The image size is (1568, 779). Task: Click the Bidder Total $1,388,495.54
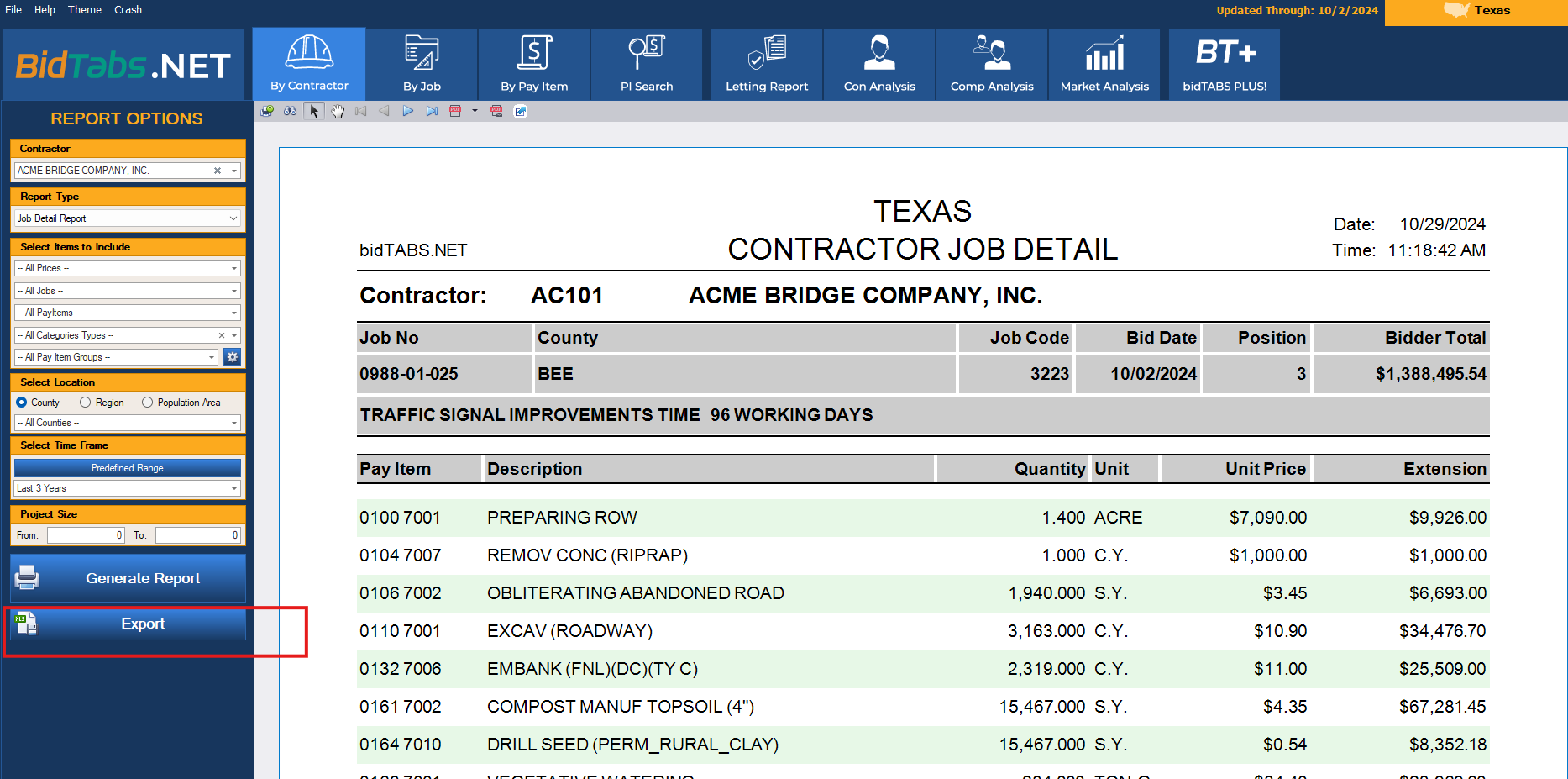pyautogui.click(x=1431, y=374)
